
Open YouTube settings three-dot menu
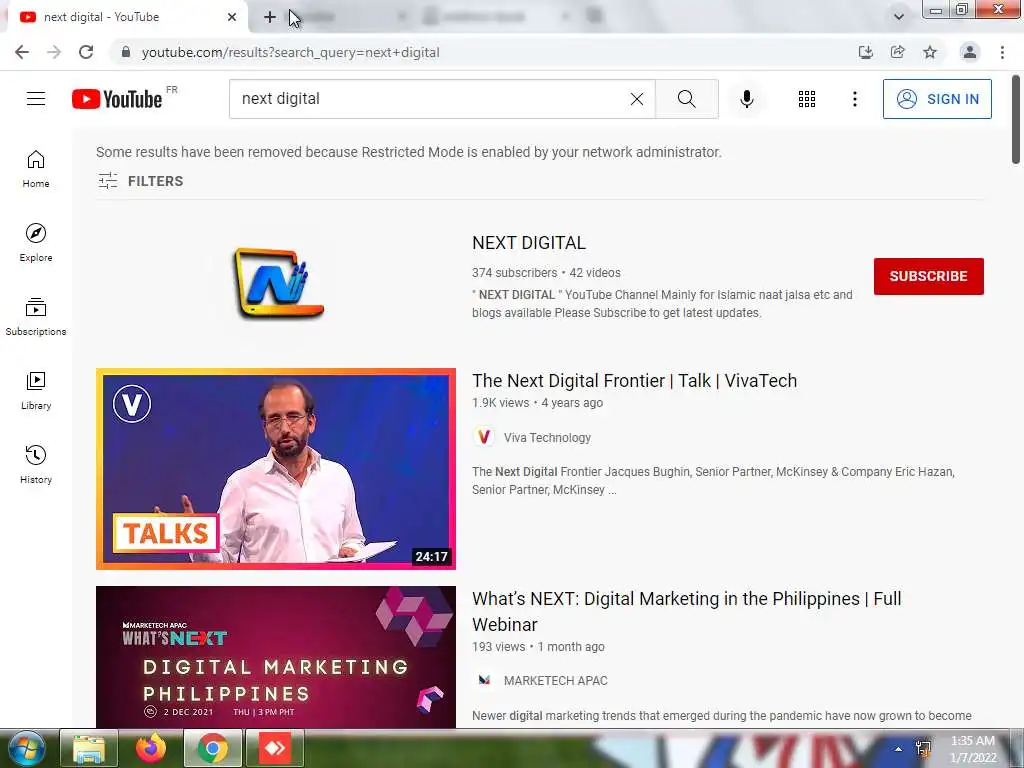point(854,99)
